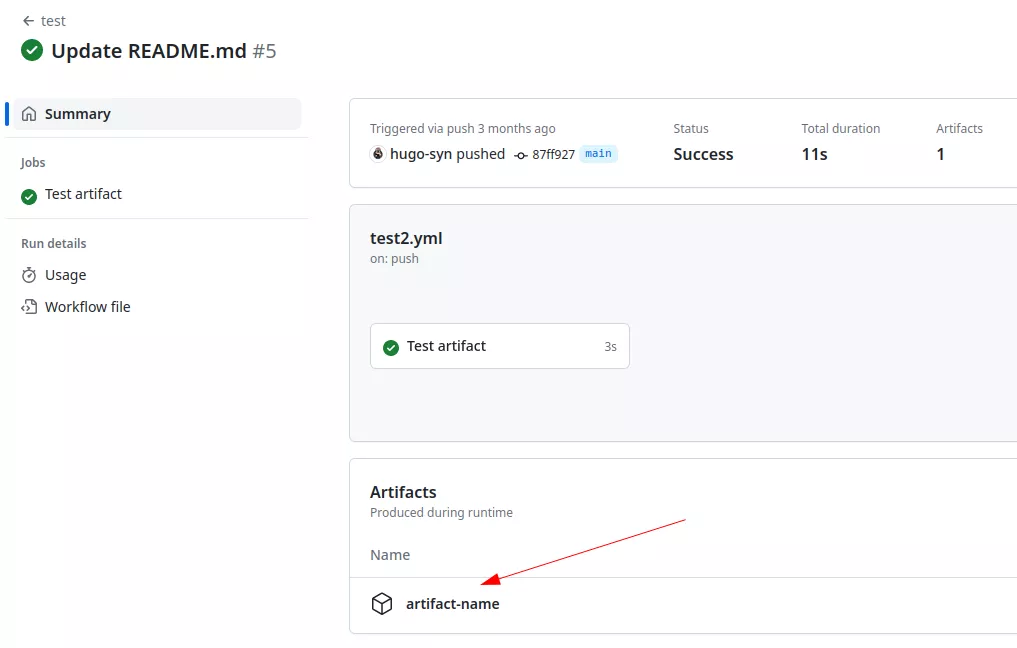Select Test artifact job in sidebar

pyautogui.click(x=83, y=194)
